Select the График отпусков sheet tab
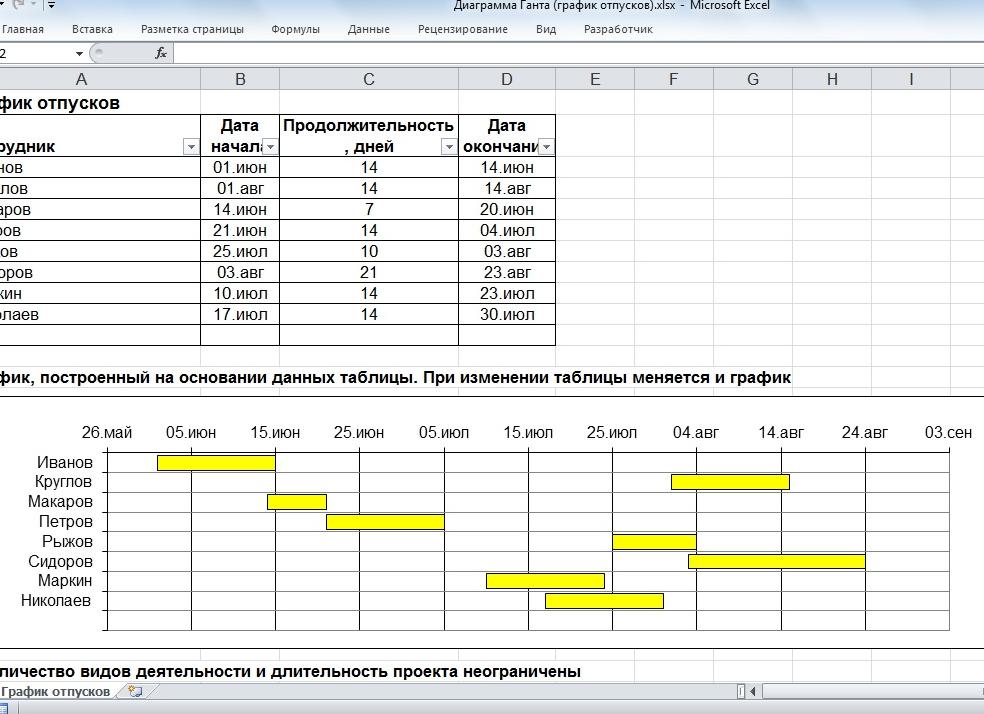 55,691
